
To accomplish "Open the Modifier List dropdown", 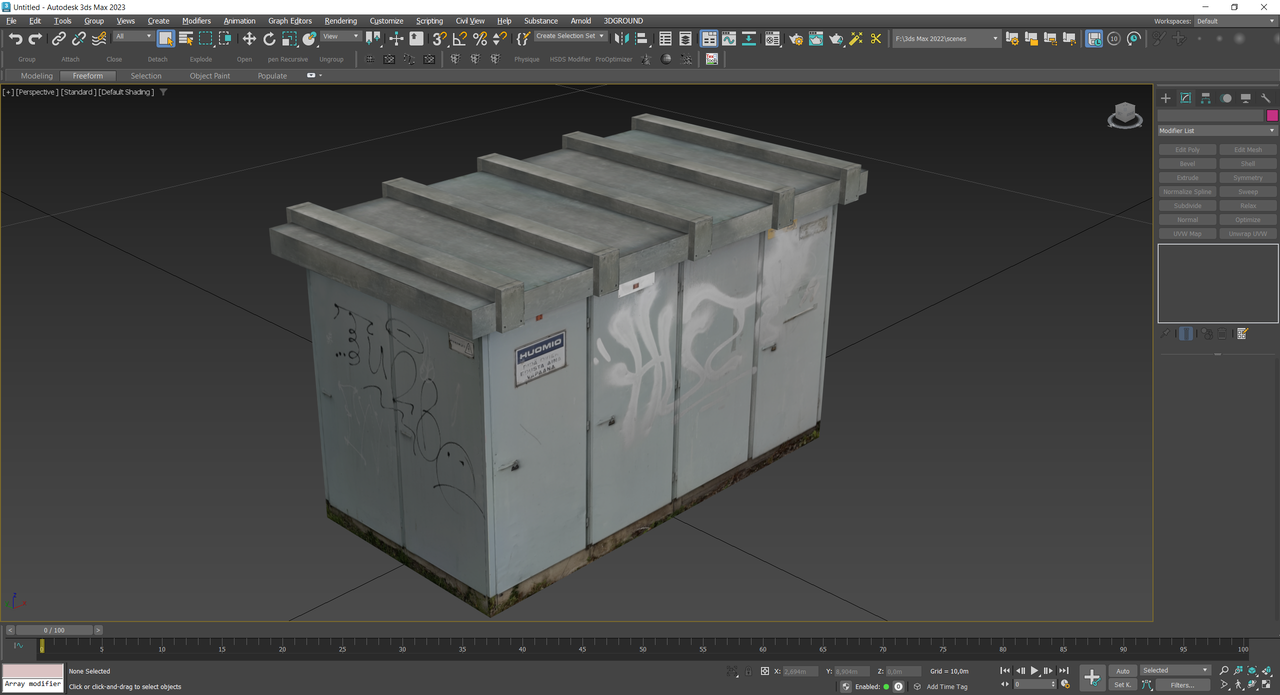I will pyautogui.click(x=1217, y=131).
